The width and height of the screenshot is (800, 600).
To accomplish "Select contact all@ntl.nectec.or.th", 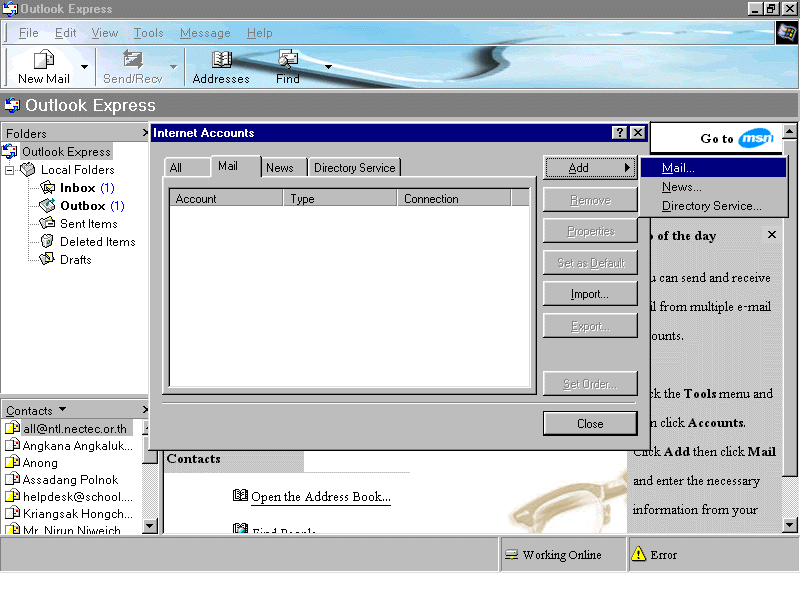I will 74,429.
